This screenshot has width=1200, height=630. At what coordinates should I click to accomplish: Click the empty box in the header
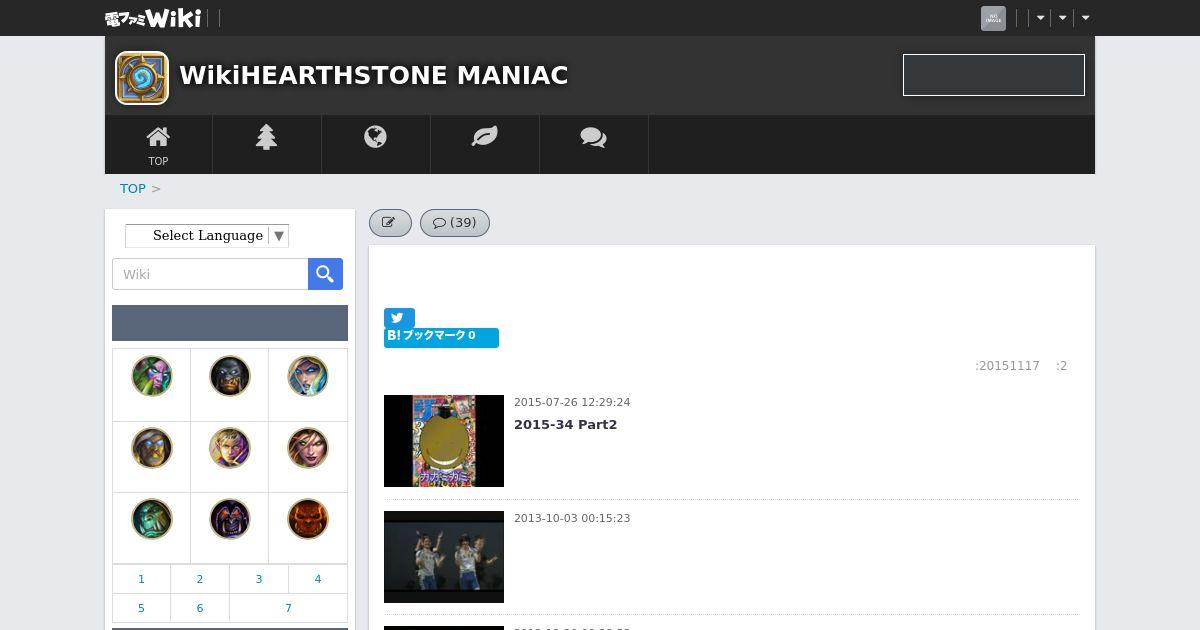[x=994, y=75]
